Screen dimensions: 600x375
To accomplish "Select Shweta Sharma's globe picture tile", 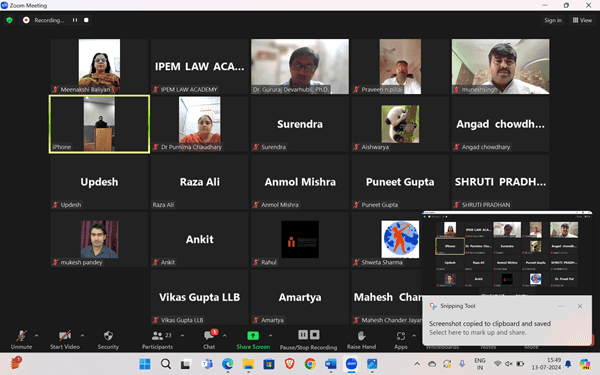I will point(386,240).
